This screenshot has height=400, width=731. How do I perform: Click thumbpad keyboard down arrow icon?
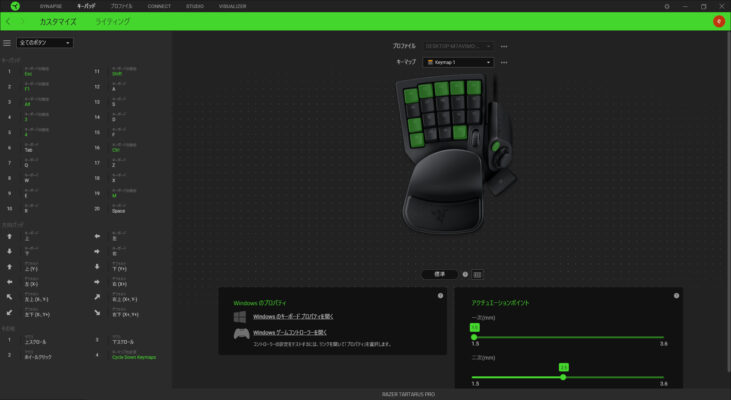9,251
